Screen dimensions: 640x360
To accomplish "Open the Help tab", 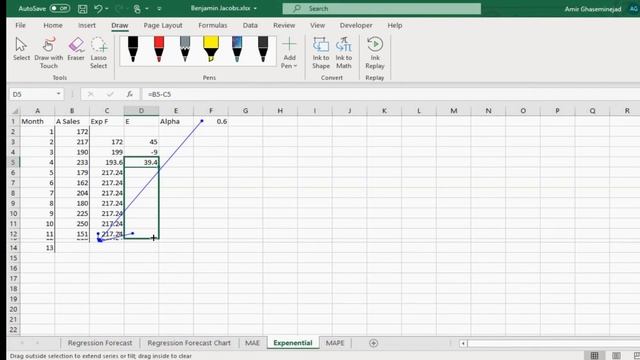I will click(395, 25).
